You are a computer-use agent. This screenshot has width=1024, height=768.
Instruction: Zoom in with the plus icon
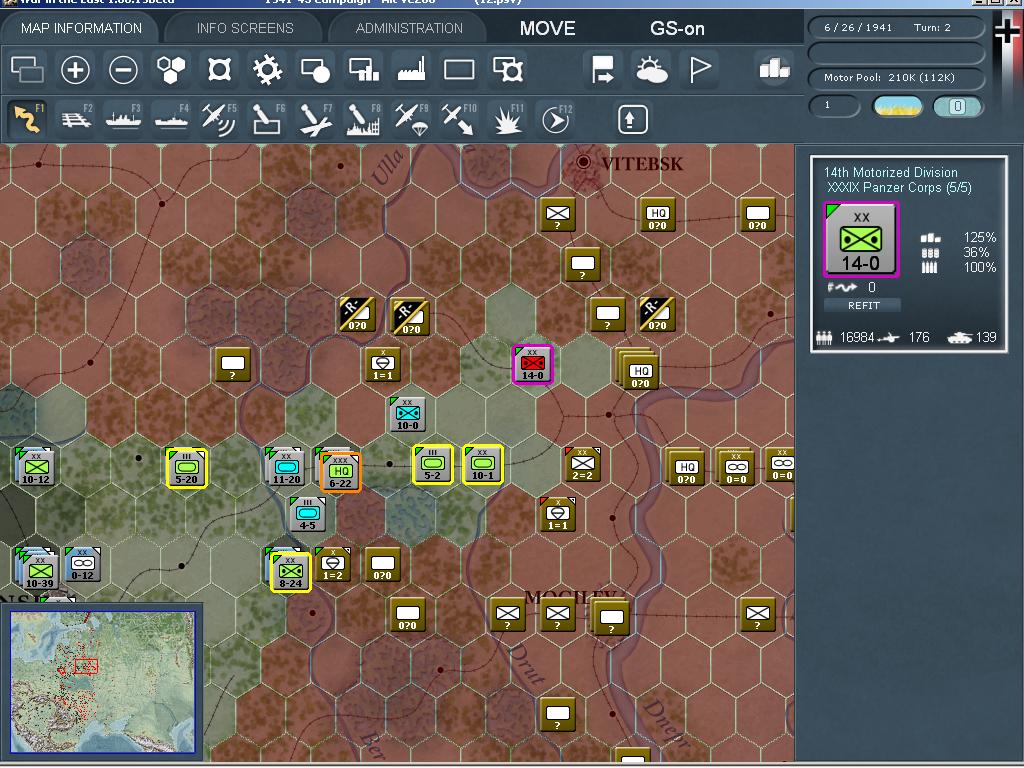click(x=75, y=69)
